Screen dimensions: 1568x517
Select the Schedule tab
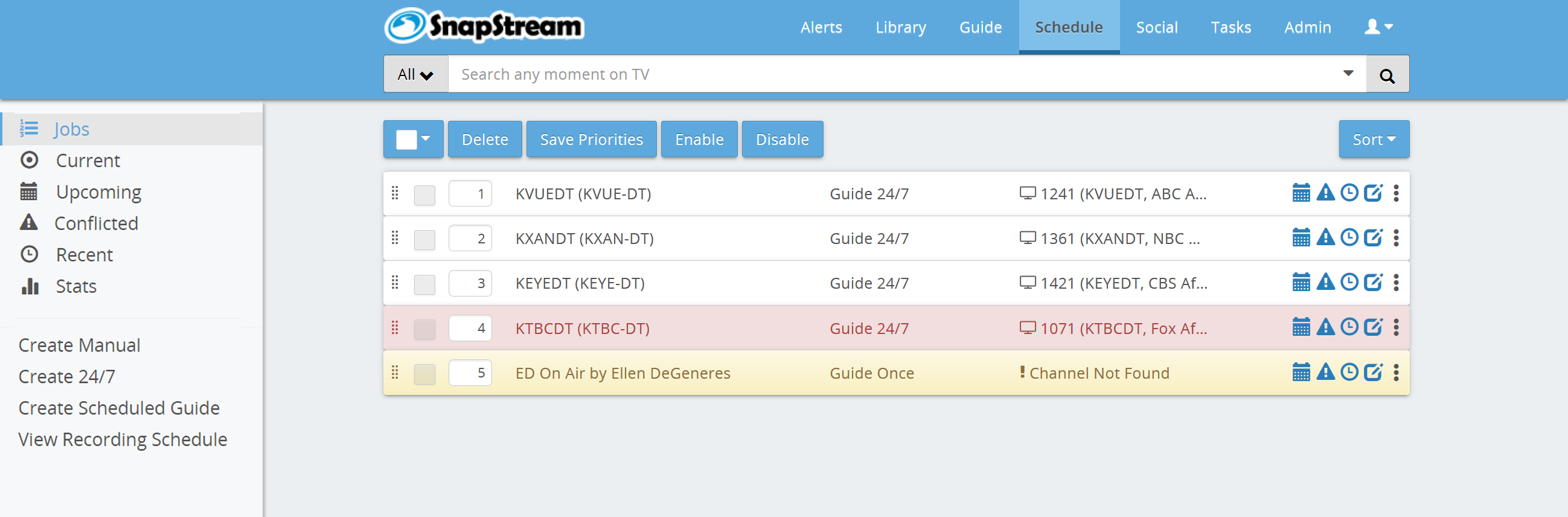pos(1069,27)
